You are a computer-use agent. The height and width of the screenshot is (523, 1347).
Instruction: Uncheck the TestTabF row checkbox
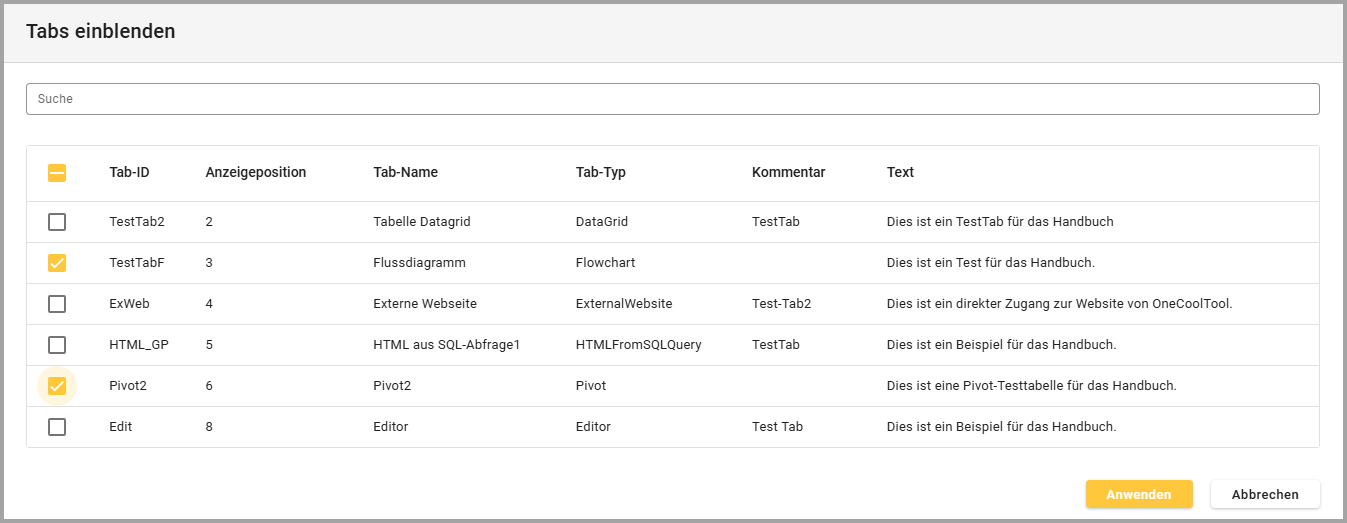click(57, 263)
